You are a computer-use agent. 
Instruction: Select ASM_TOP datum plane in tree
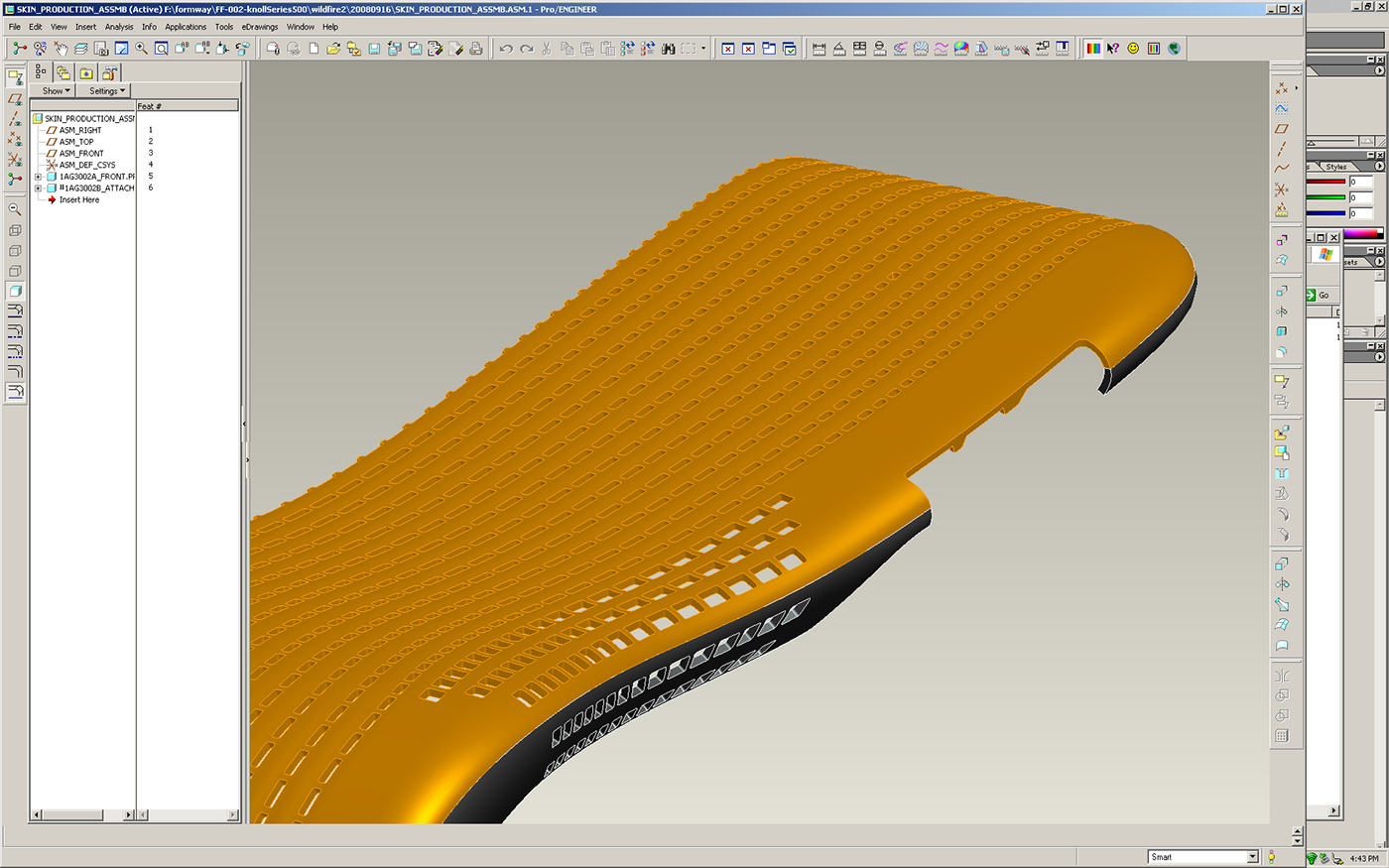pos(76,142)
